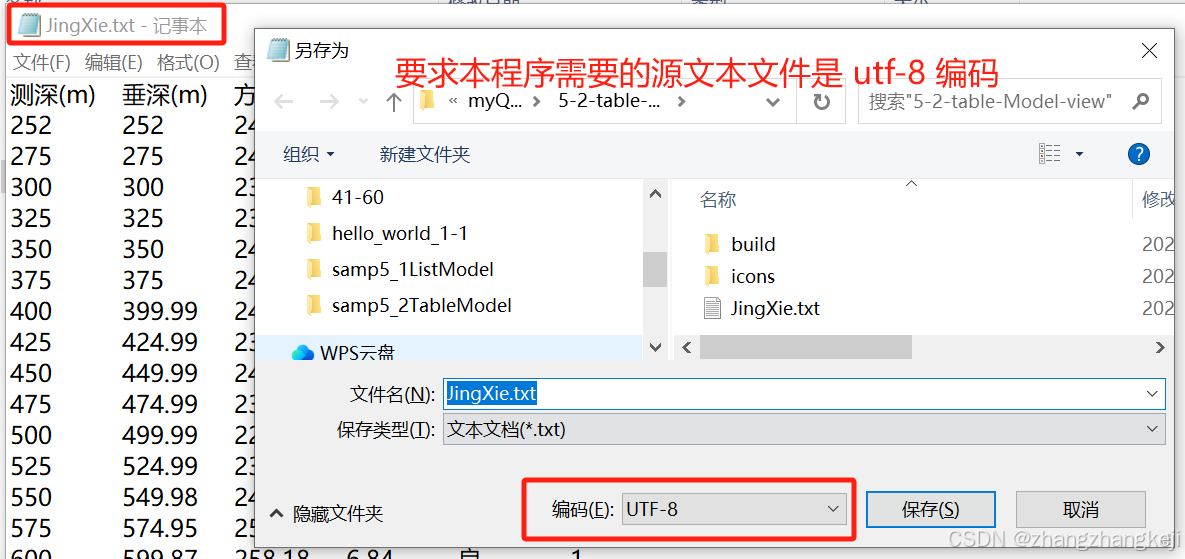Open Notepad 文件(F) menu

(x=42, y=63)
